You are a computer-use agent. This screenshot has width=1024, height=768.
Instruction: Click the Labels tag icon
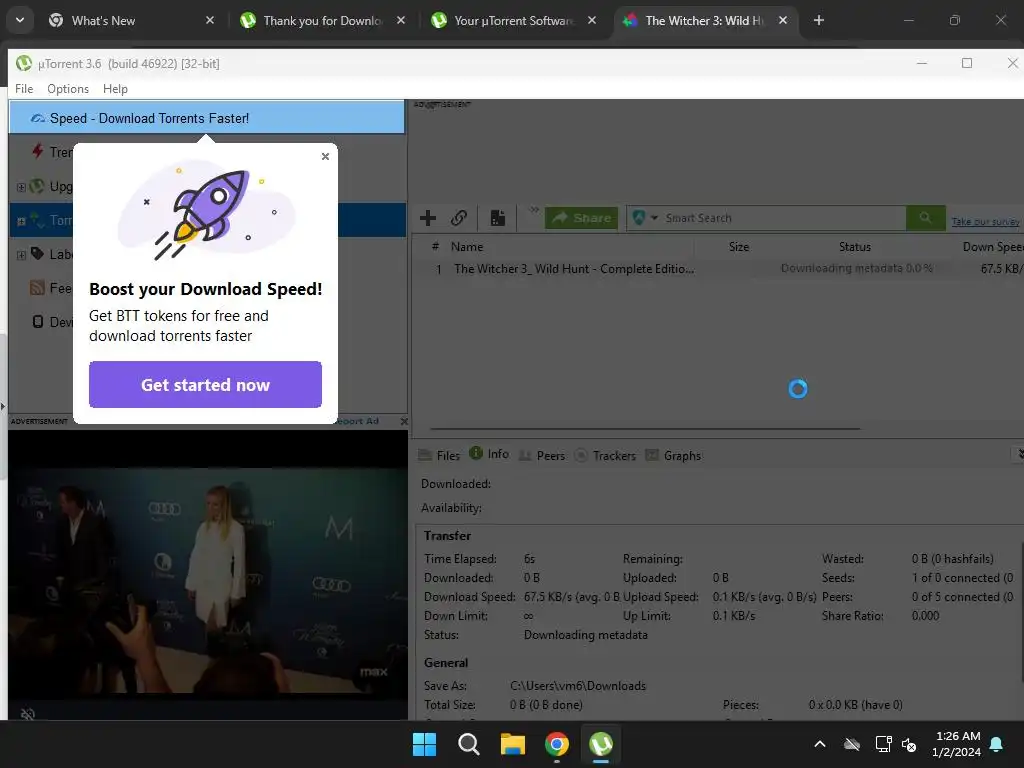point(38,254)
